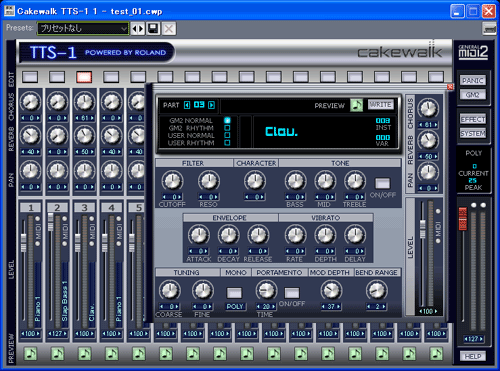This screenshot has width=500, height=371.
Task: Click the keyboard icon at top right
Action: (489, 29)
